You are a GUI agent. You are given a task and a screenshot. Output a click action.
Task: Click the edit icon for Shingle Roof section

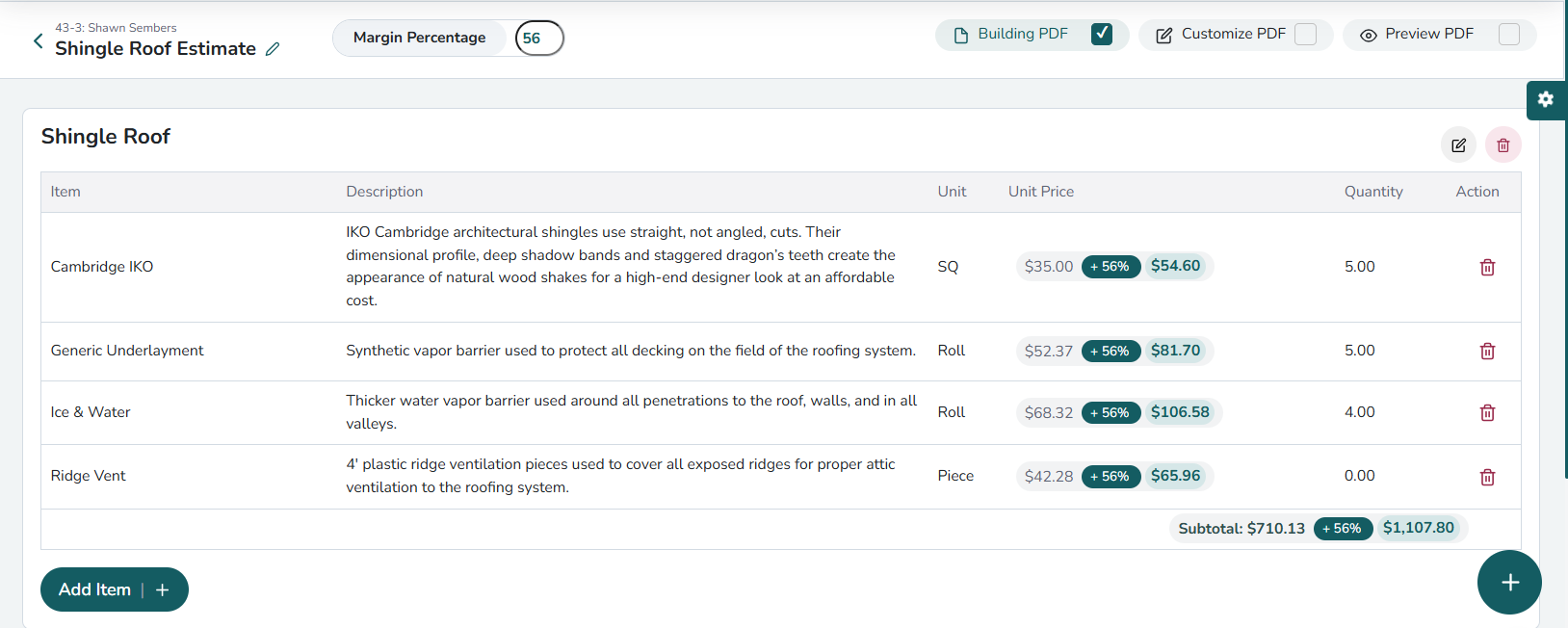tap(1458, 145)
